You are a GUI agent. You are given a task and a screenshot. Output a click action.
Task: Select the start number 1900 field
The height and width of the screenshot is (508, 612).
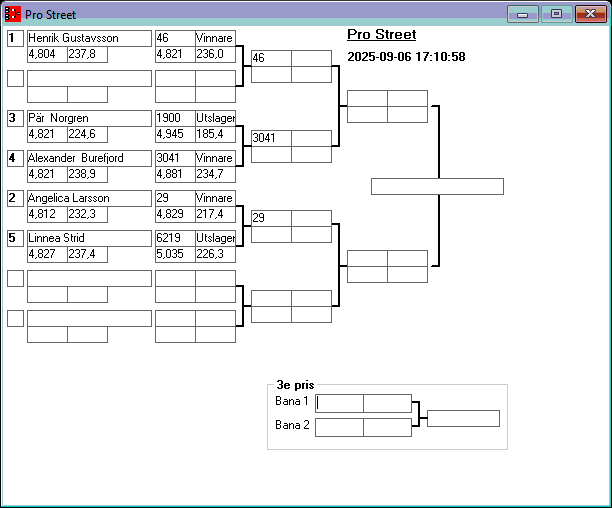175,118
